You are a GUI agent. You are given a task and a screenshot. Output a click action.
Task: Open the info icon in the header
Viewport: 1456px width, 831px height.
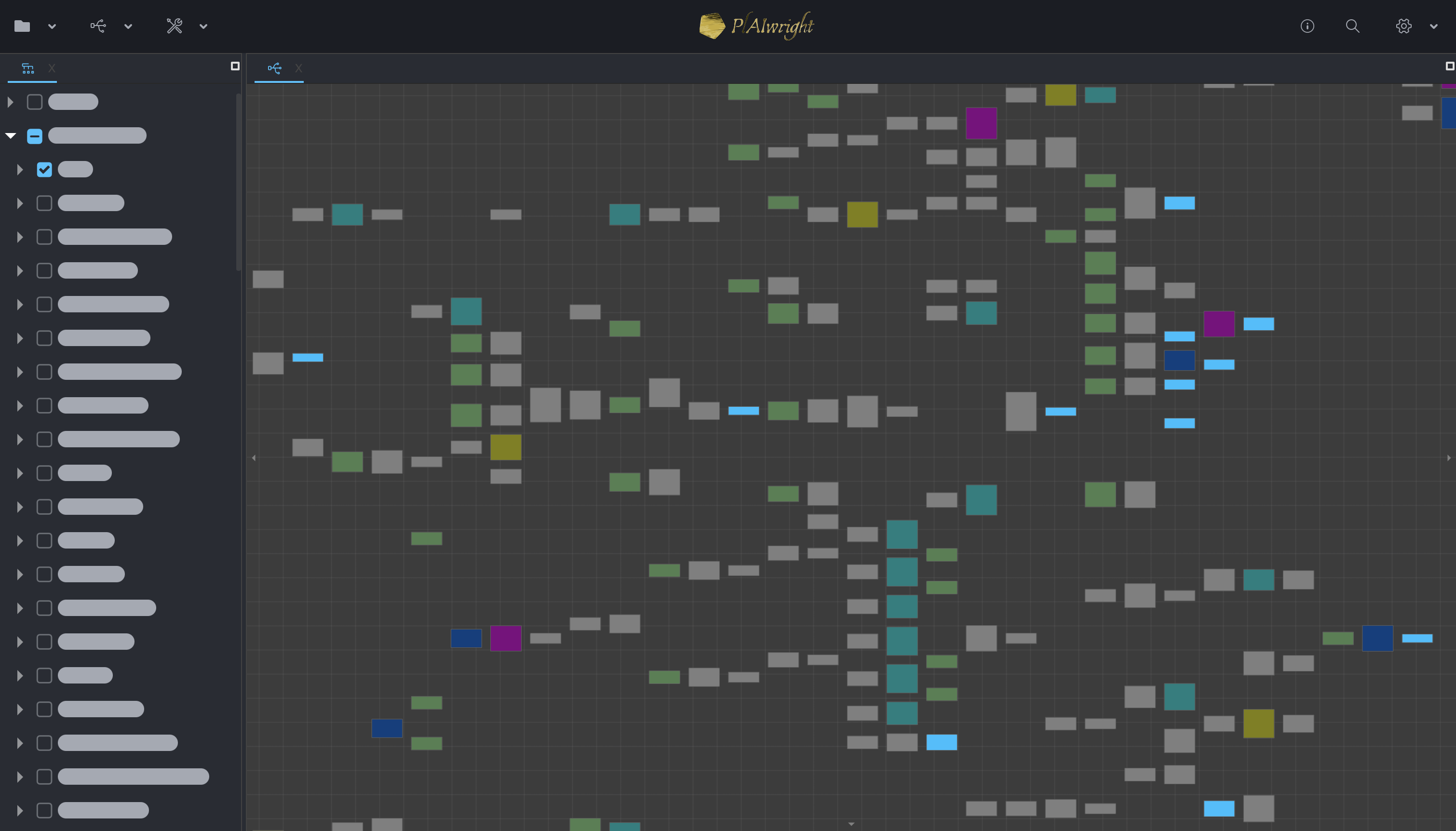[1307, 26]
